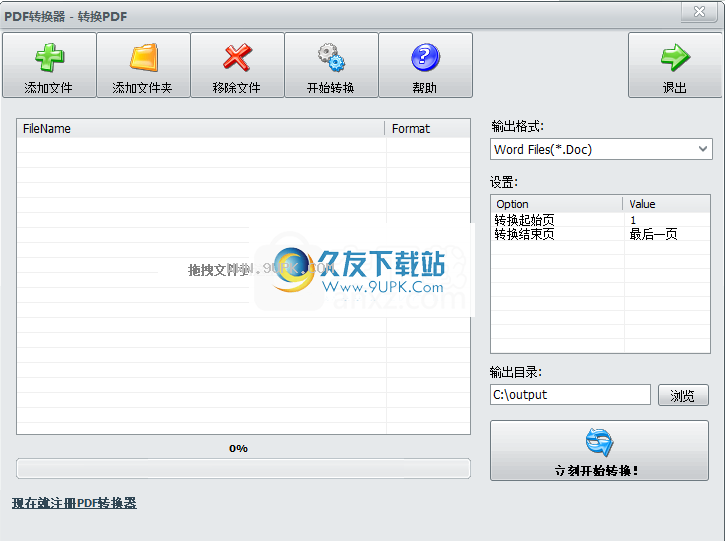The image size is (725, 541).
Task: Click the red X 移除文件 button
Action: 237,65
